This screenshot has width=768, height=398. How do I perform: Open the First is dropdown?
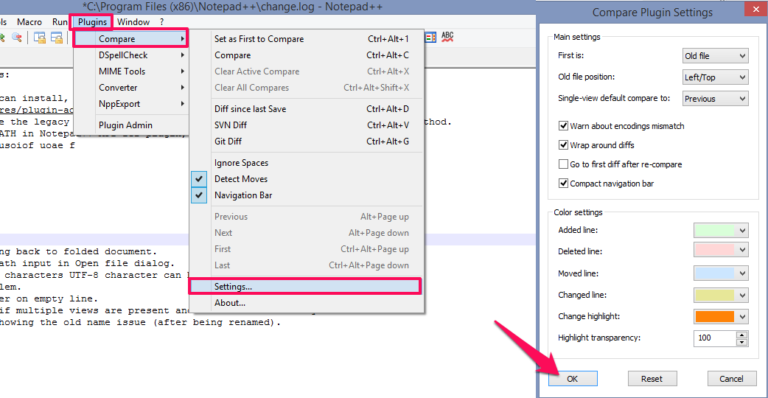pos(715,56)
